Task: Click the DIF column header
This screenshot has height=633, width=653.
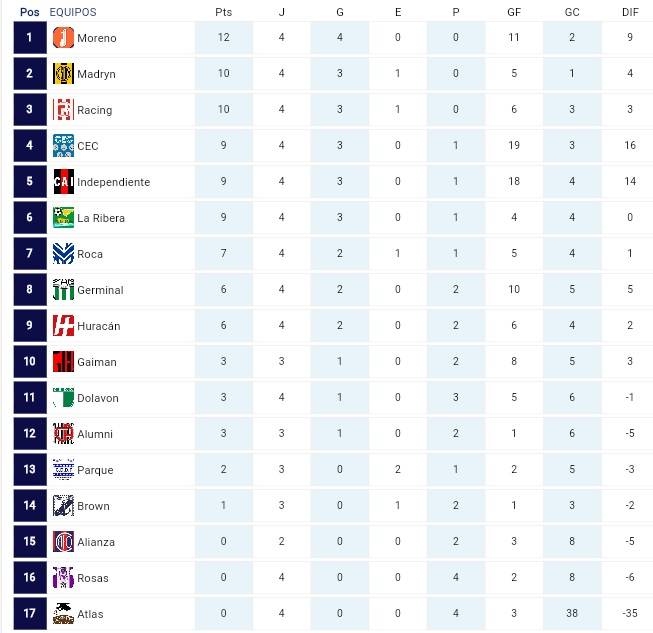Action: point(630,12)
